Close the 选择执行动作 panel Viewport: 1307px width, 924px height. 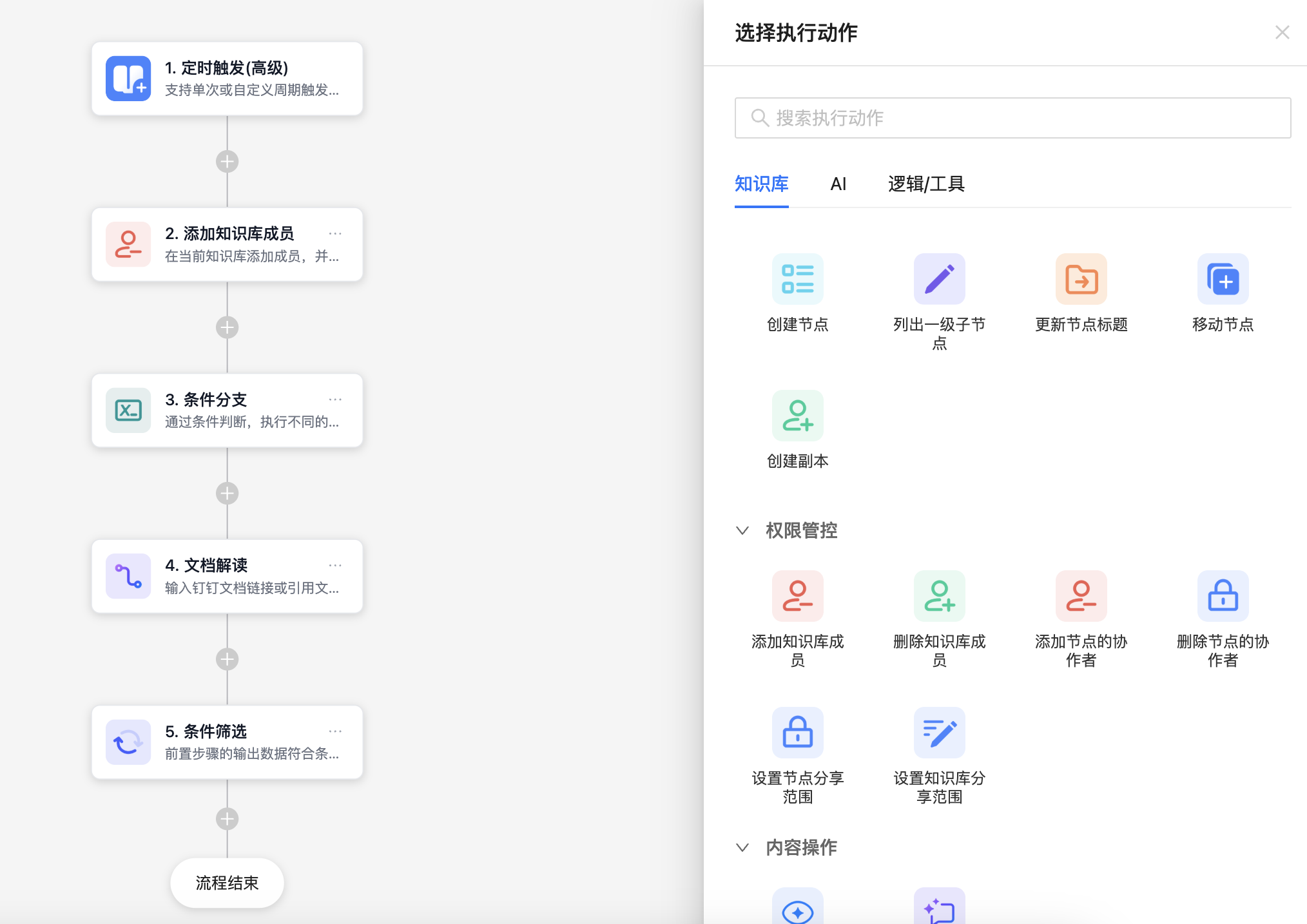pyautogui.click(x=1282, y=32)
